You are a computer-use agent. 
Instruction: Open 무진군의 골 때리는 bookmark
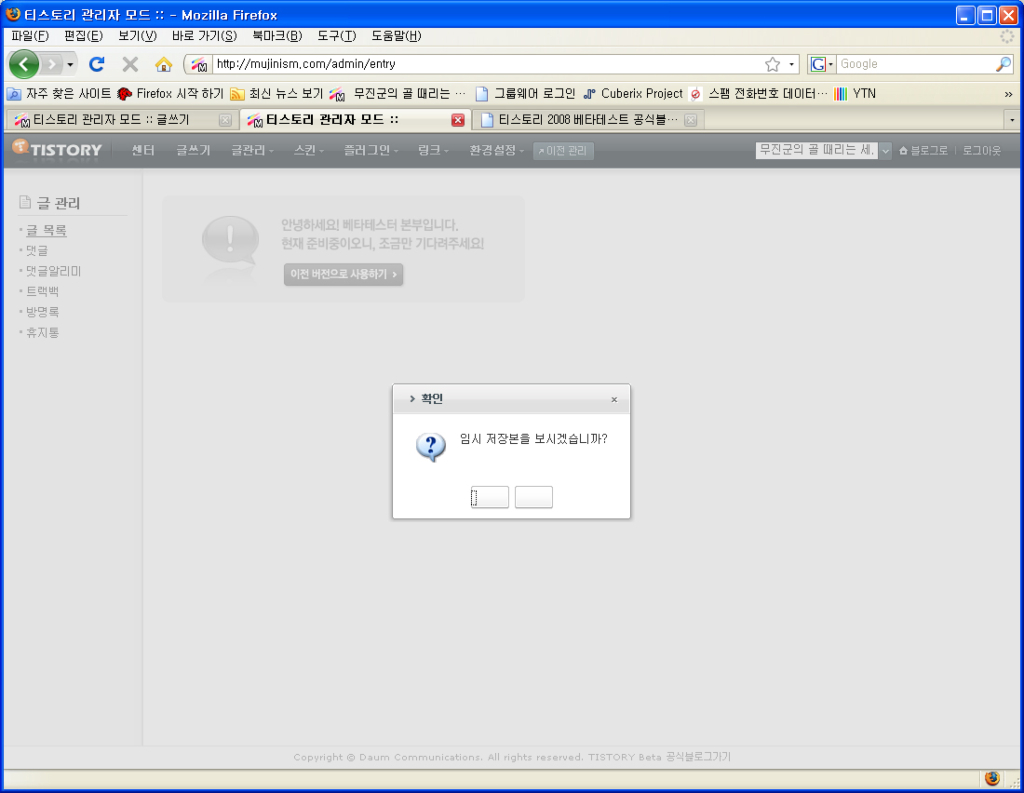pos(398,94)
